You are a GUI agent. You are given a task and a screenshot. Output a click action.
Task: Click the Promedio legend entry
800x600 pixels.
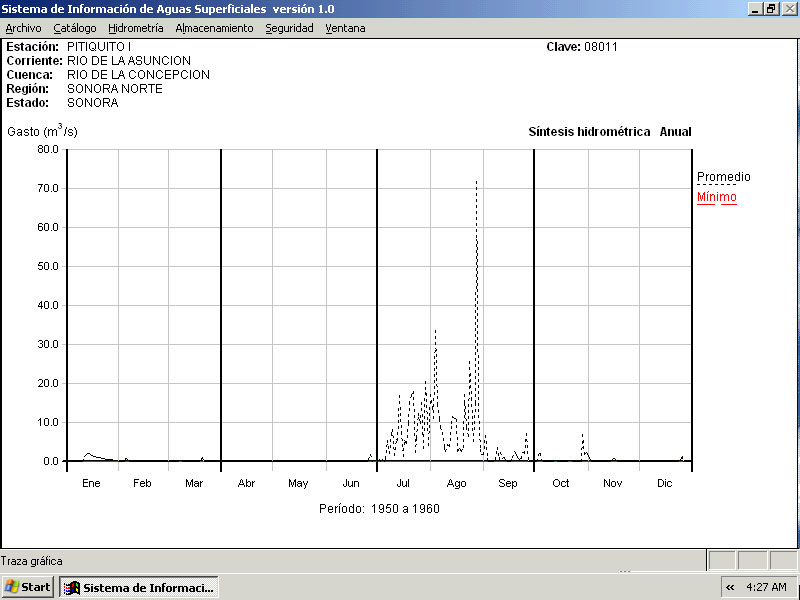point(723,177)
